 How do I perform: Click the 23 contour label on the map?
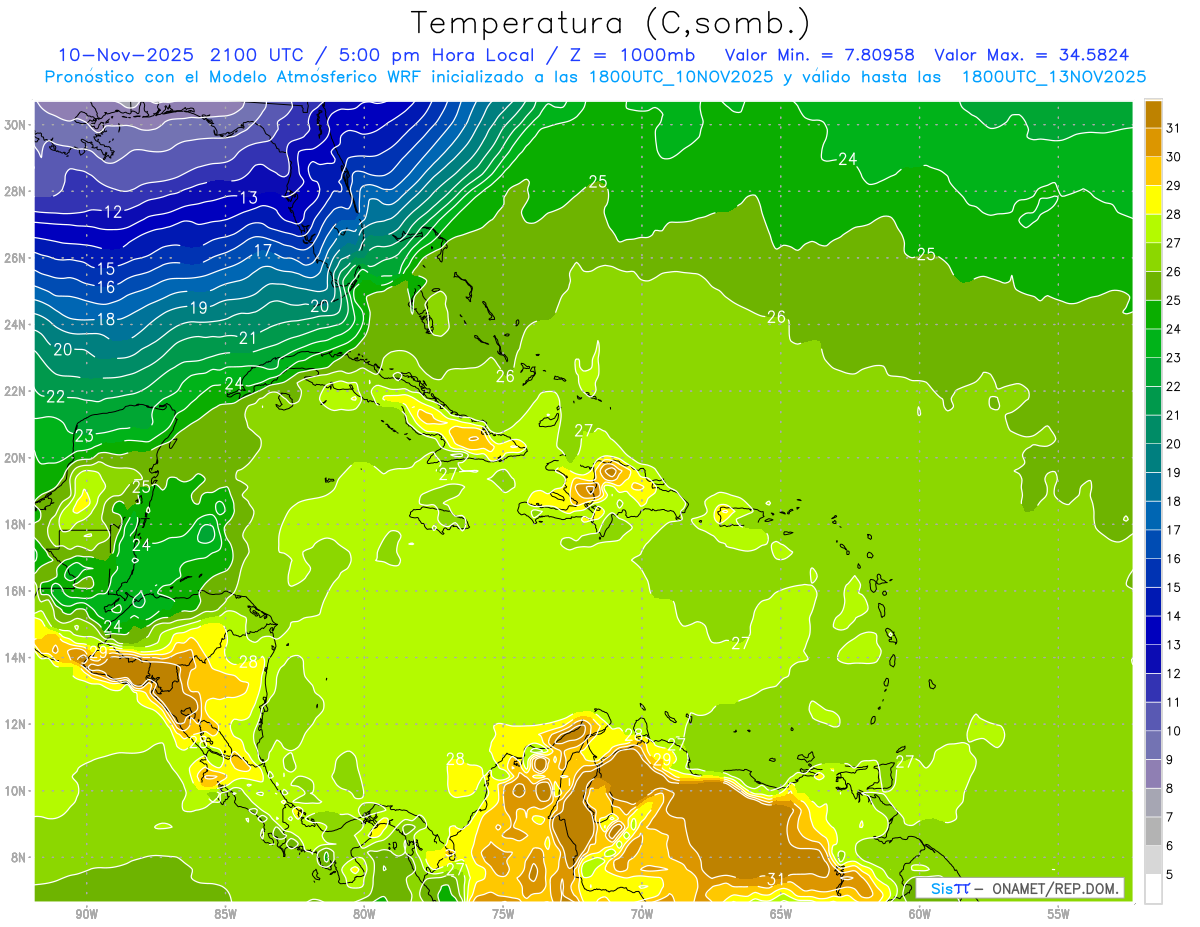click(84, 436)
